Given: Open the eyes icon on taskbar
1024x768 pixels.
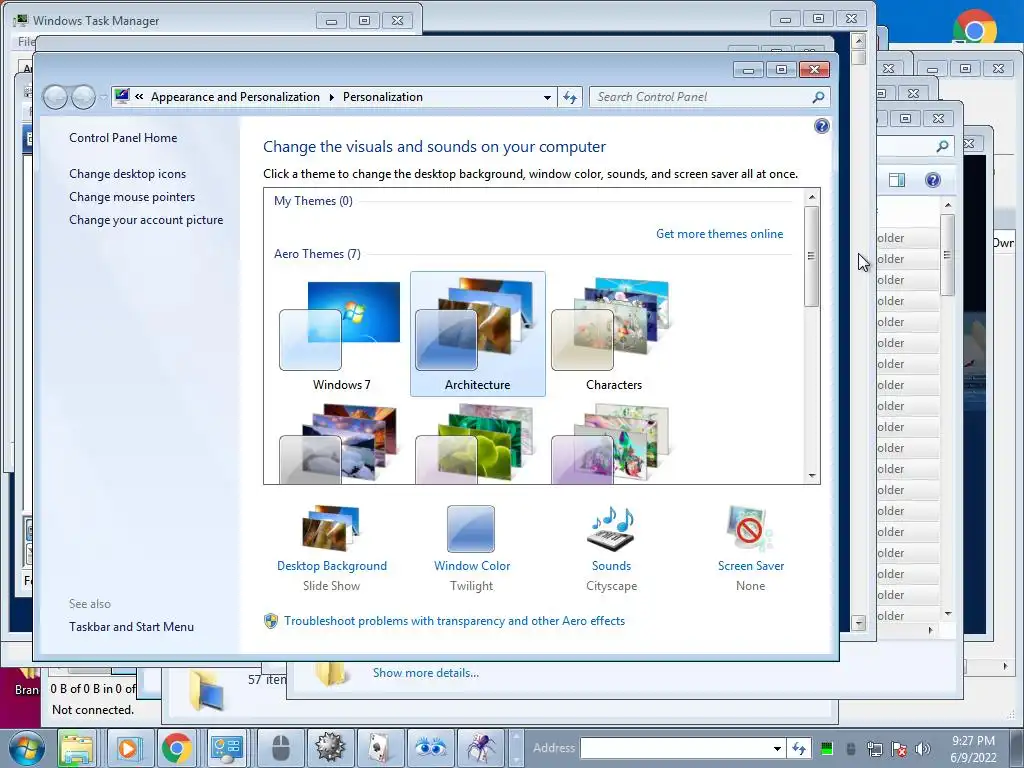Looking at the screenshot, I should point(430,748).
